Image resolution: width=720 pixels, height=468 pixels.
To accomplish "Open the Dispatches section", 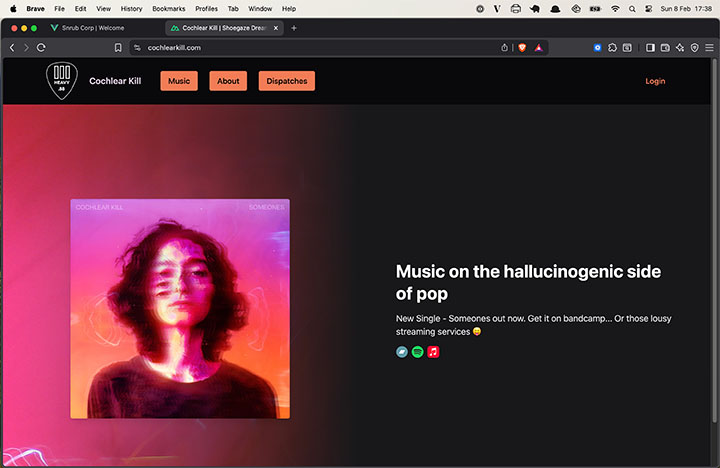I will click(x=287, y=81).
